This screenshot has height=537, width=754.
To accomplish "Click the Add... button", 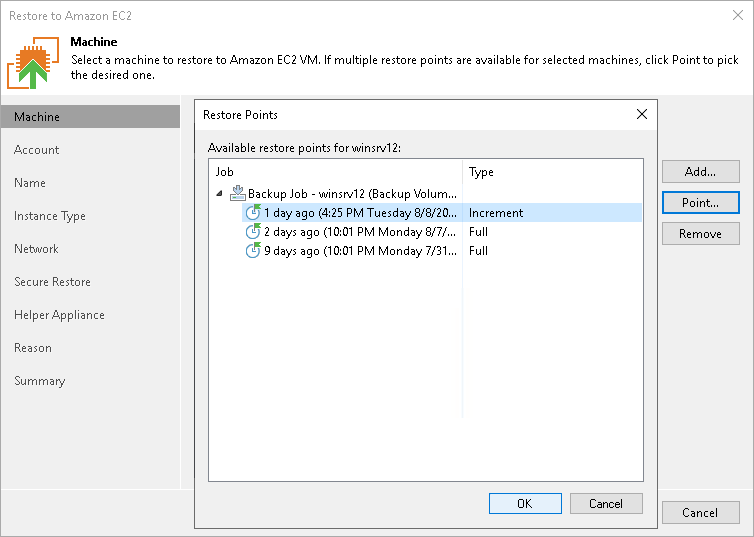I will pos(701,172).
